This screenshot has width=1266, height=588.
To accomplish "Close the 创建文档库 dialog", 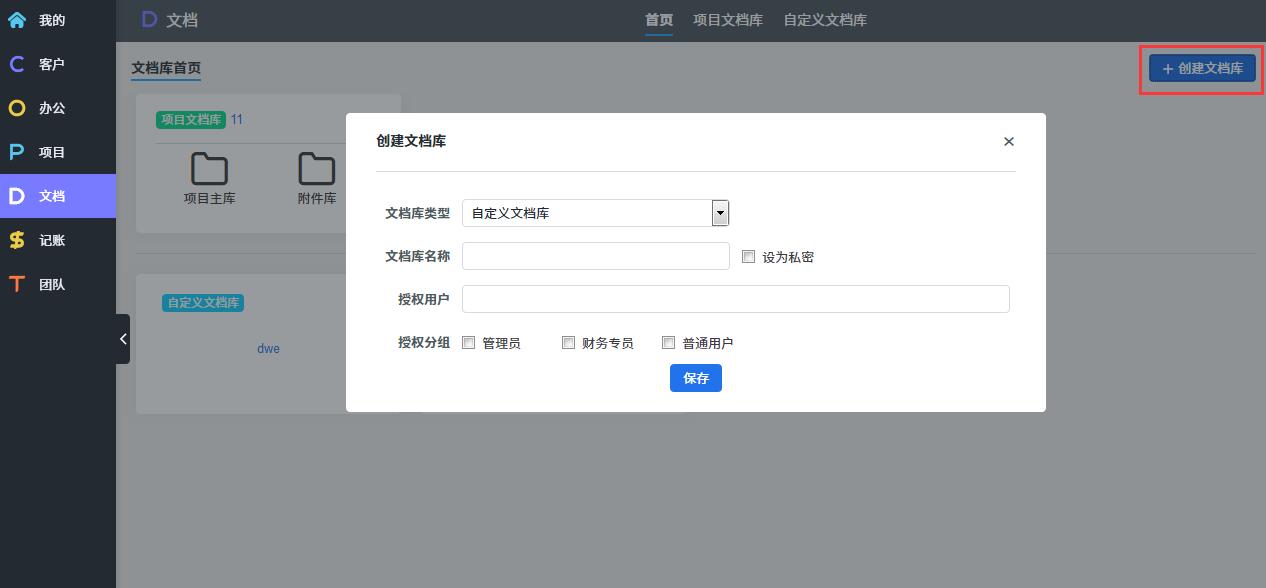I will (x=1008, y=142).
